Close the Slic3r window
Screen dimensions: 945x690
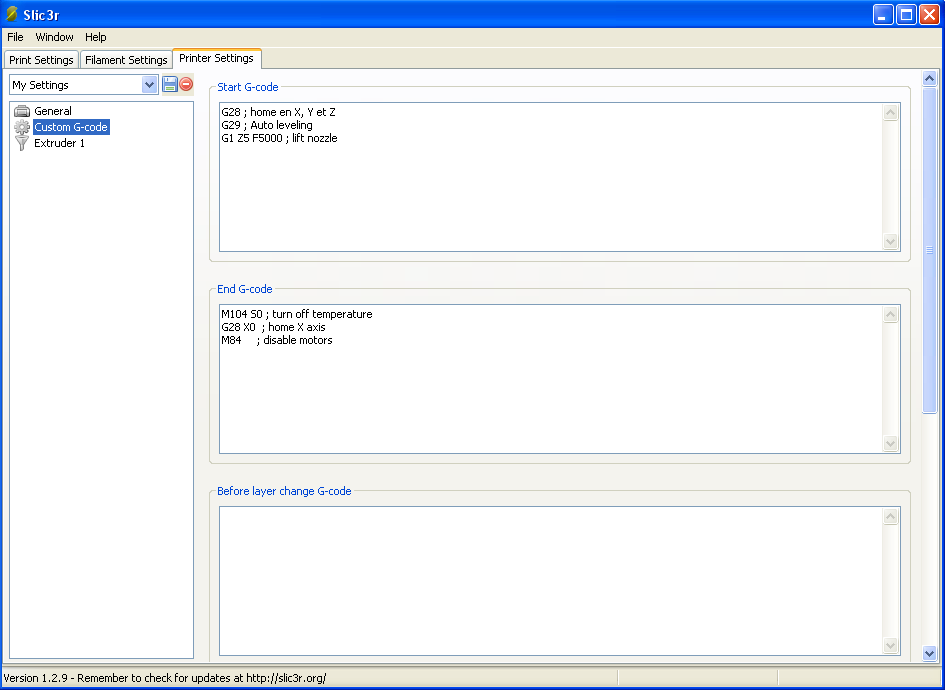(x=929, y=14)
